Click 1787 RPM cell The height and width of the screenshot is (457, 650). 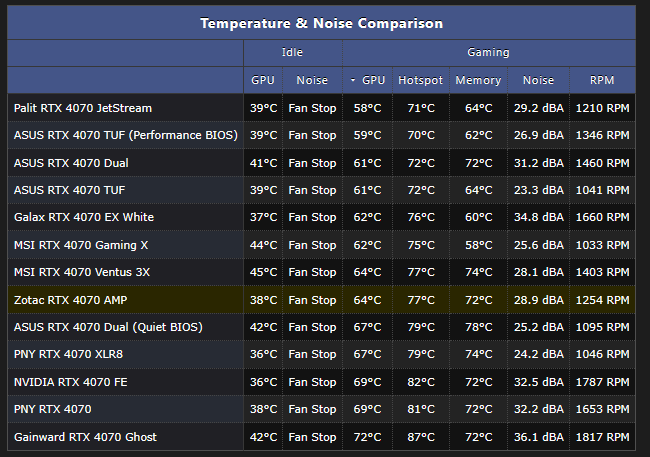click(x=602, y=382)
